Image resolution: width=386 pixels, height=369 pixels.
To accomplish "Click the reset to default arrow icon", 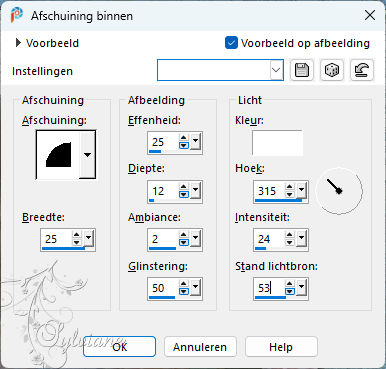I will coord(362,70).
